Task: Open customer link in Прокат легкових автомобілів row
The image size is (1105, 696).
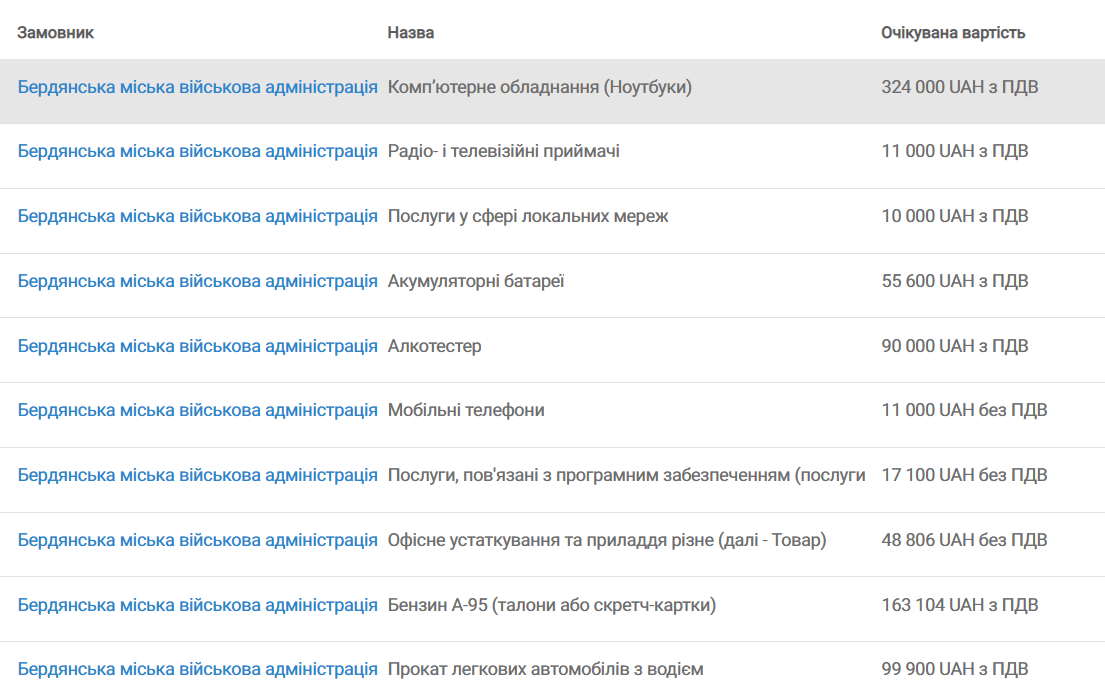Action: coord(197,669)
